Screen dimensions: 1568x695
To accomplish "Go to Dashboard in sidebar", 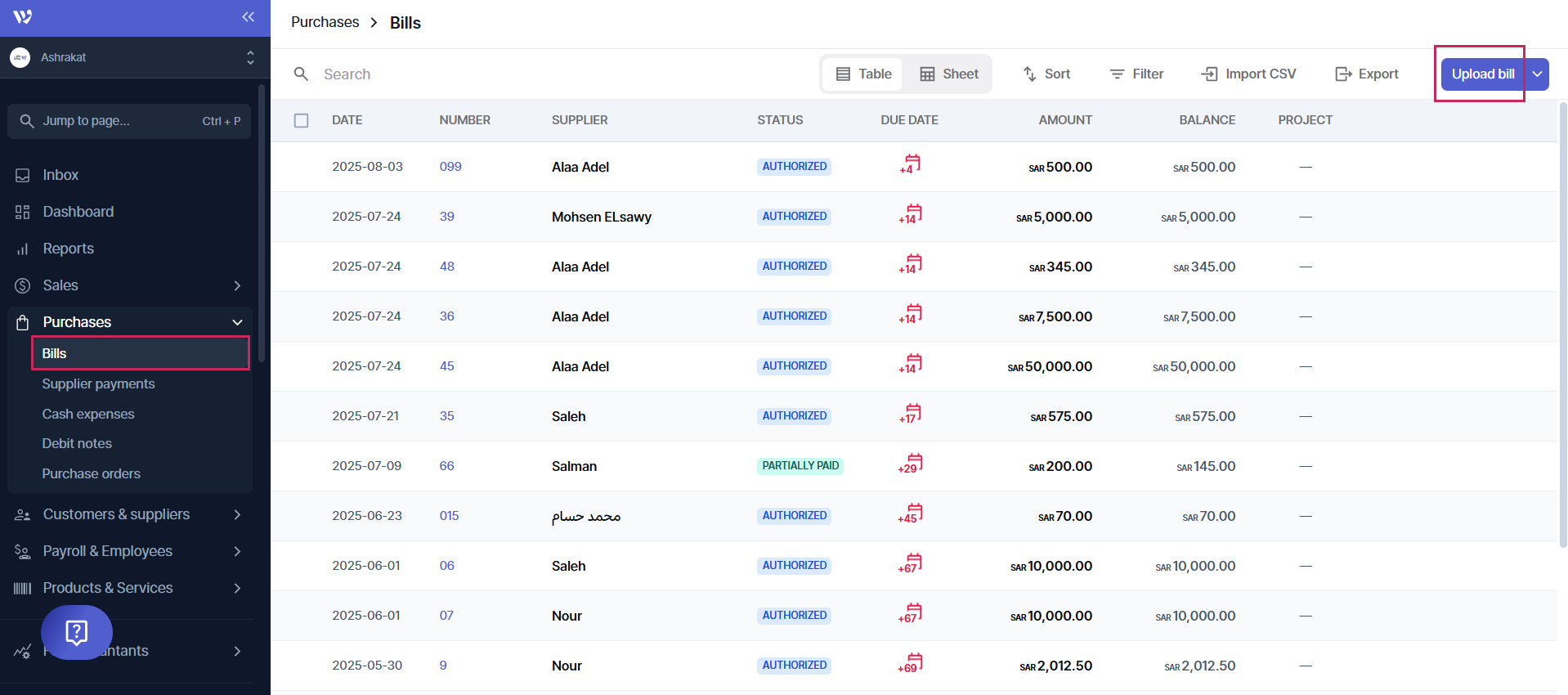I will [x=78, y=212].
